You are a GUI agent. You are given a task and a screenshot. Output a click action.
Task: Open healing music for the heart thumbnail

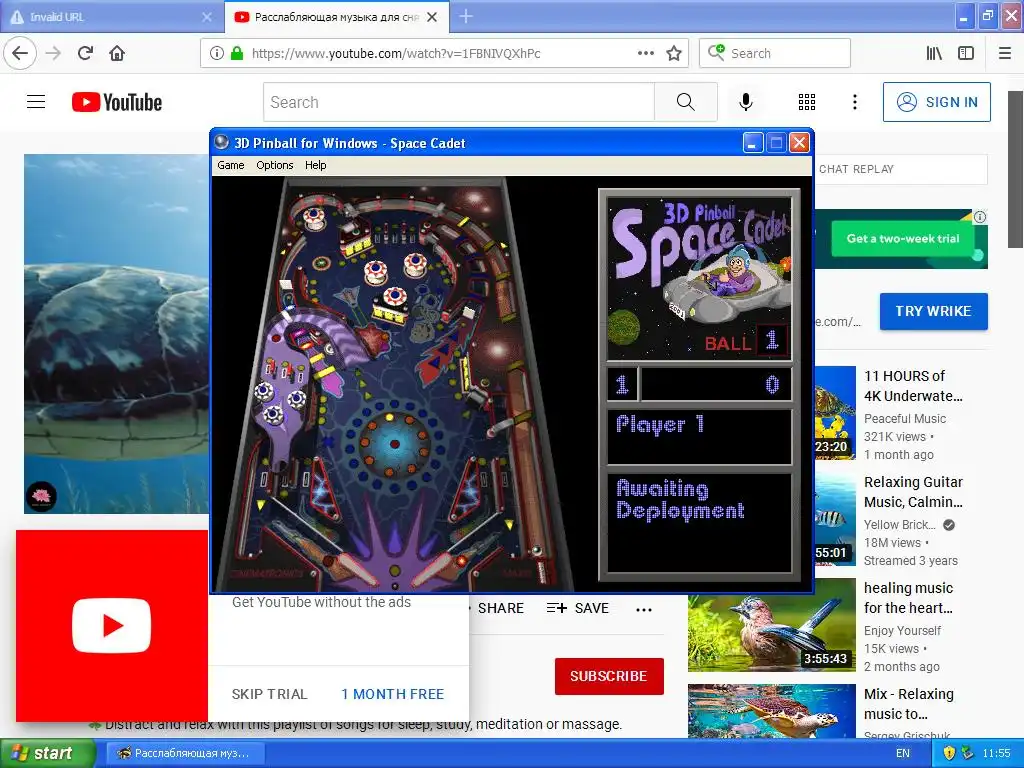[x=771, y=624]
